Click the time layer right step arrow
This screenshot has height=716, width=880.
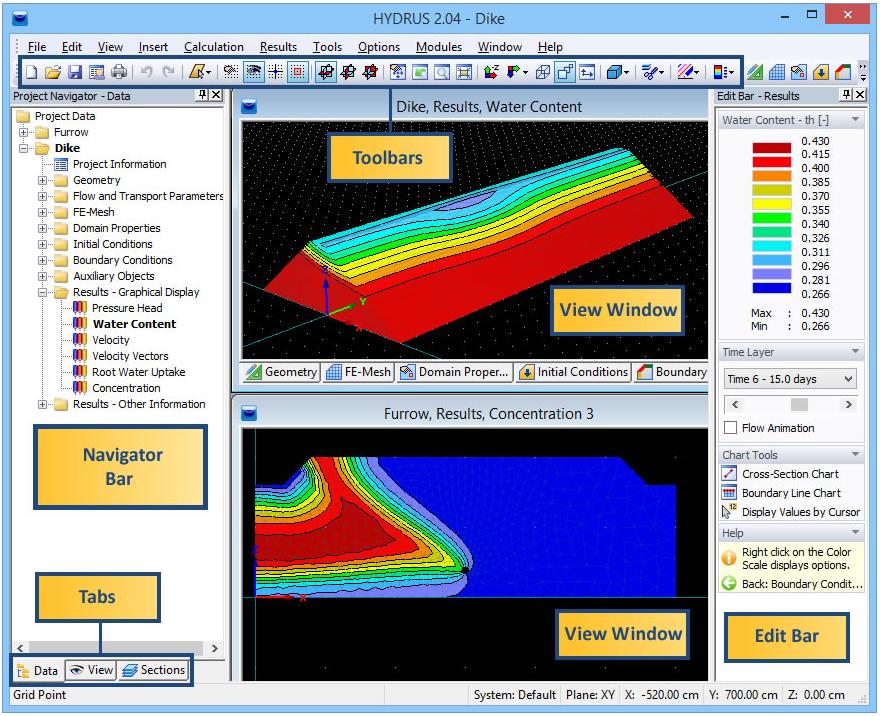click(x=848, y=404)
